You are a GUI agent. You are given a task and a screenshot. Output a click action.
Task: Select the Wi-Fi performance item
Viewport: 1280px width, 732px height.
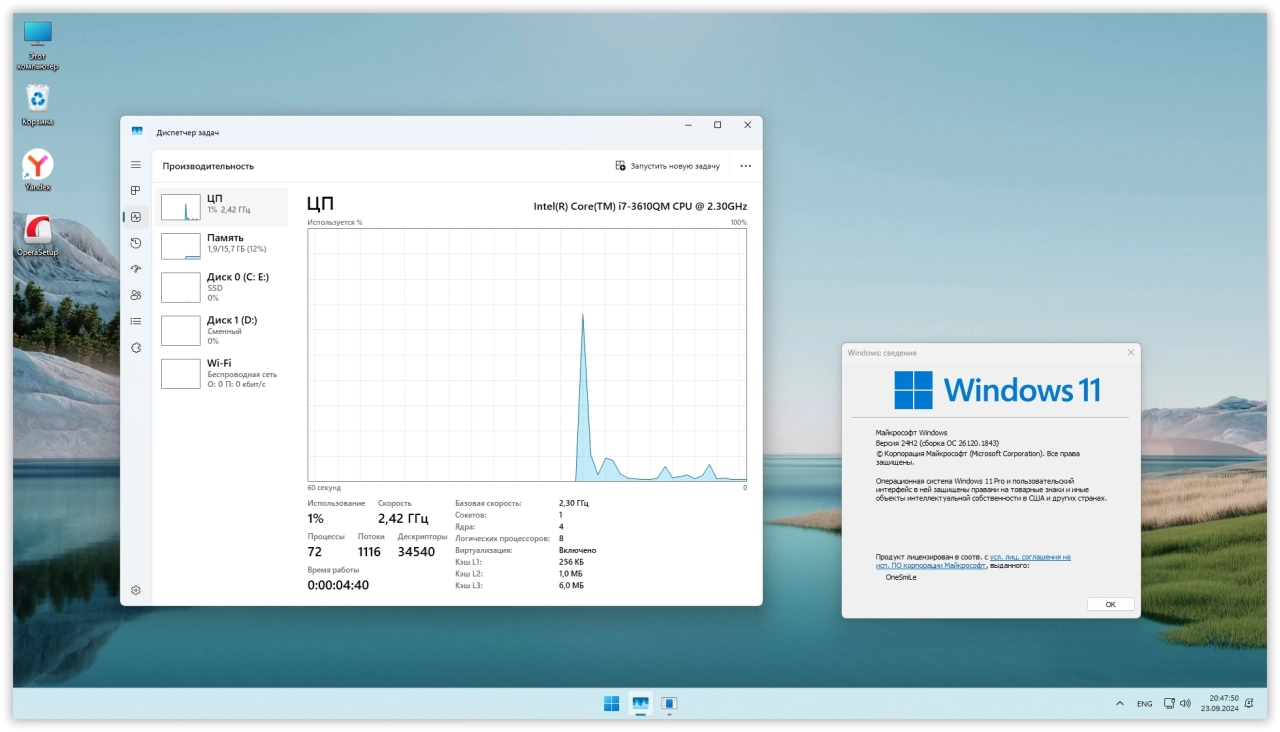(x=221, y=373)
